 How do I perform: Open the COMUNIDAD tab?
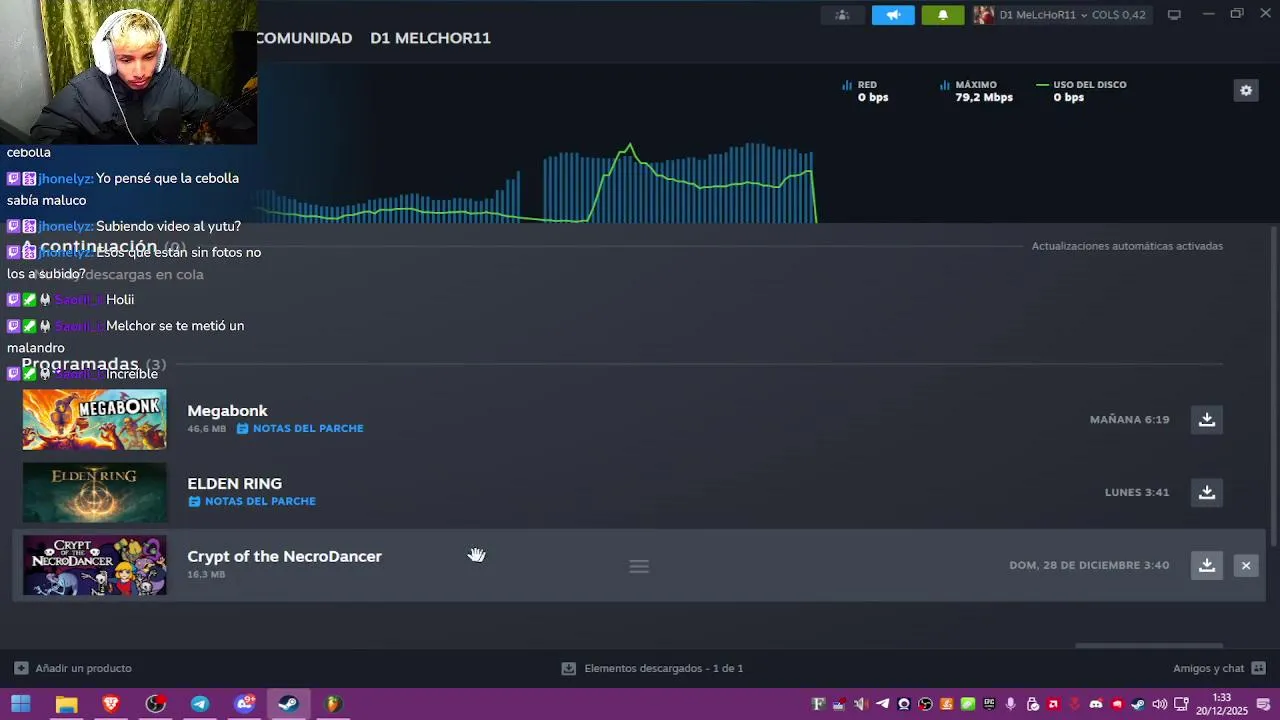click(304, 38)
